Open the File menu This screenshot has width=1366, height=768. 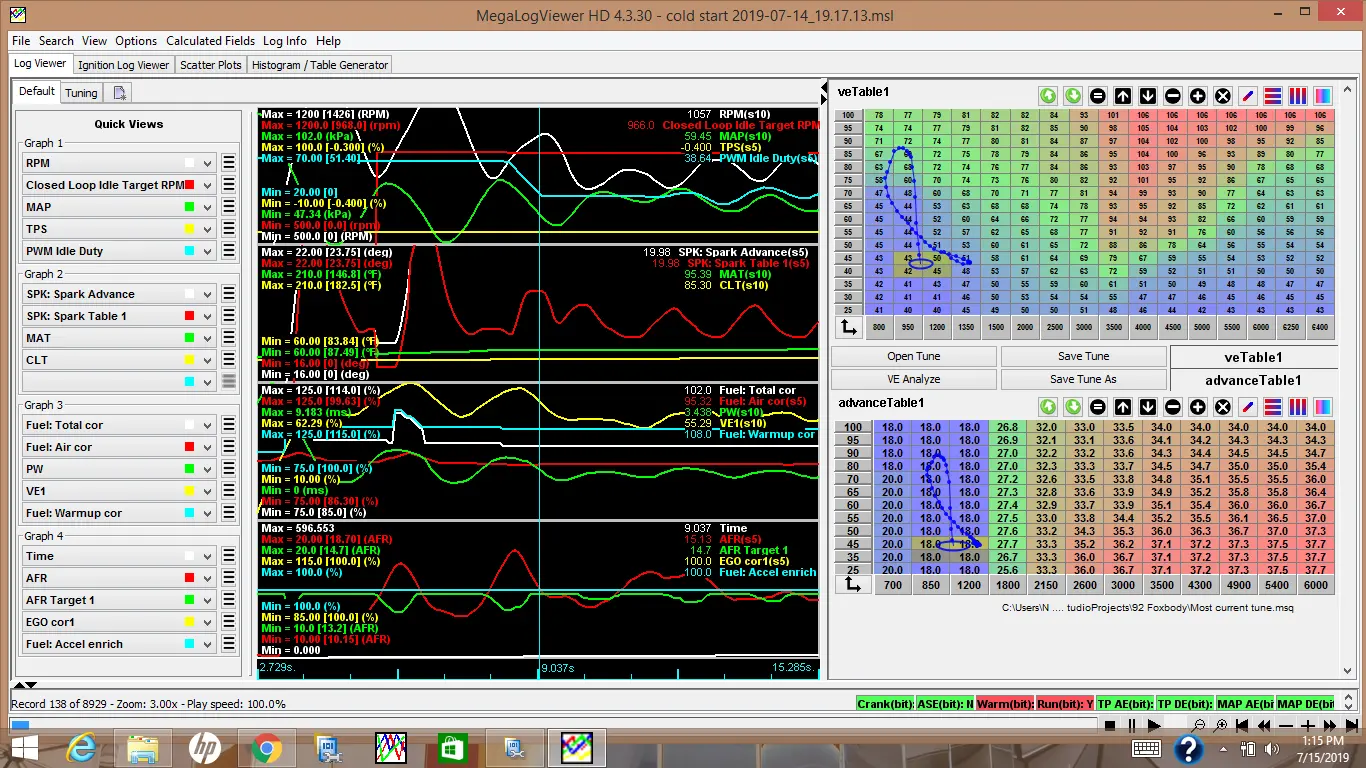(21, 41)
